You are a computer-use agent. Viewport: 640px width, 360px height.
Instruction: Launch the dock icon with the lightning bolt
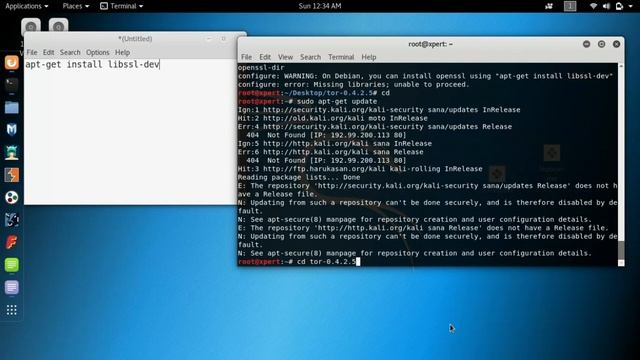click(11, 175)
